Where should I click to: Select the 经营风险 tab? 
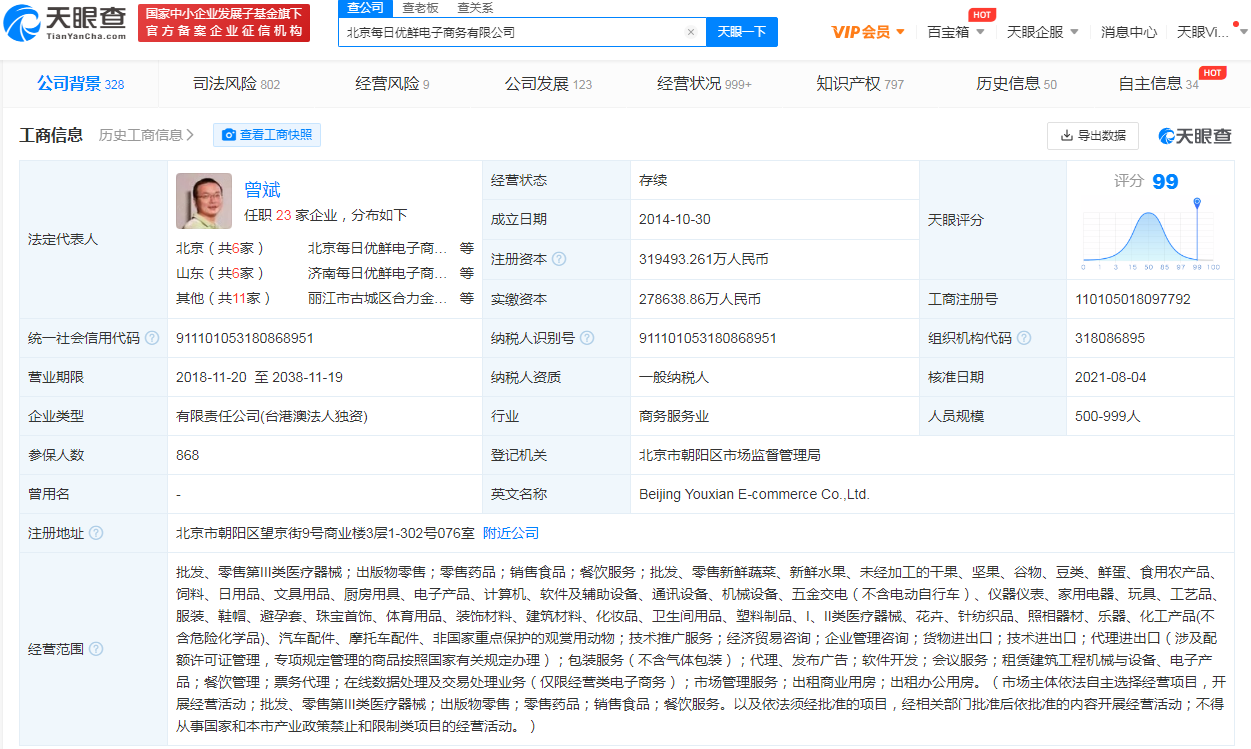pyautogui.click(x=392, y=84)
